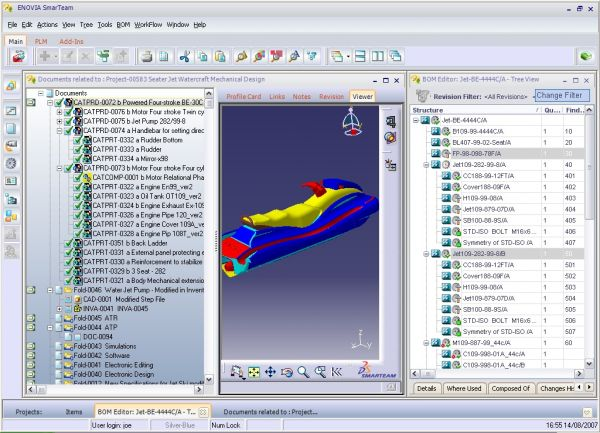Click the green tree structure toolbar icon
The image size is (600, 433).
[x=103, y=57]
